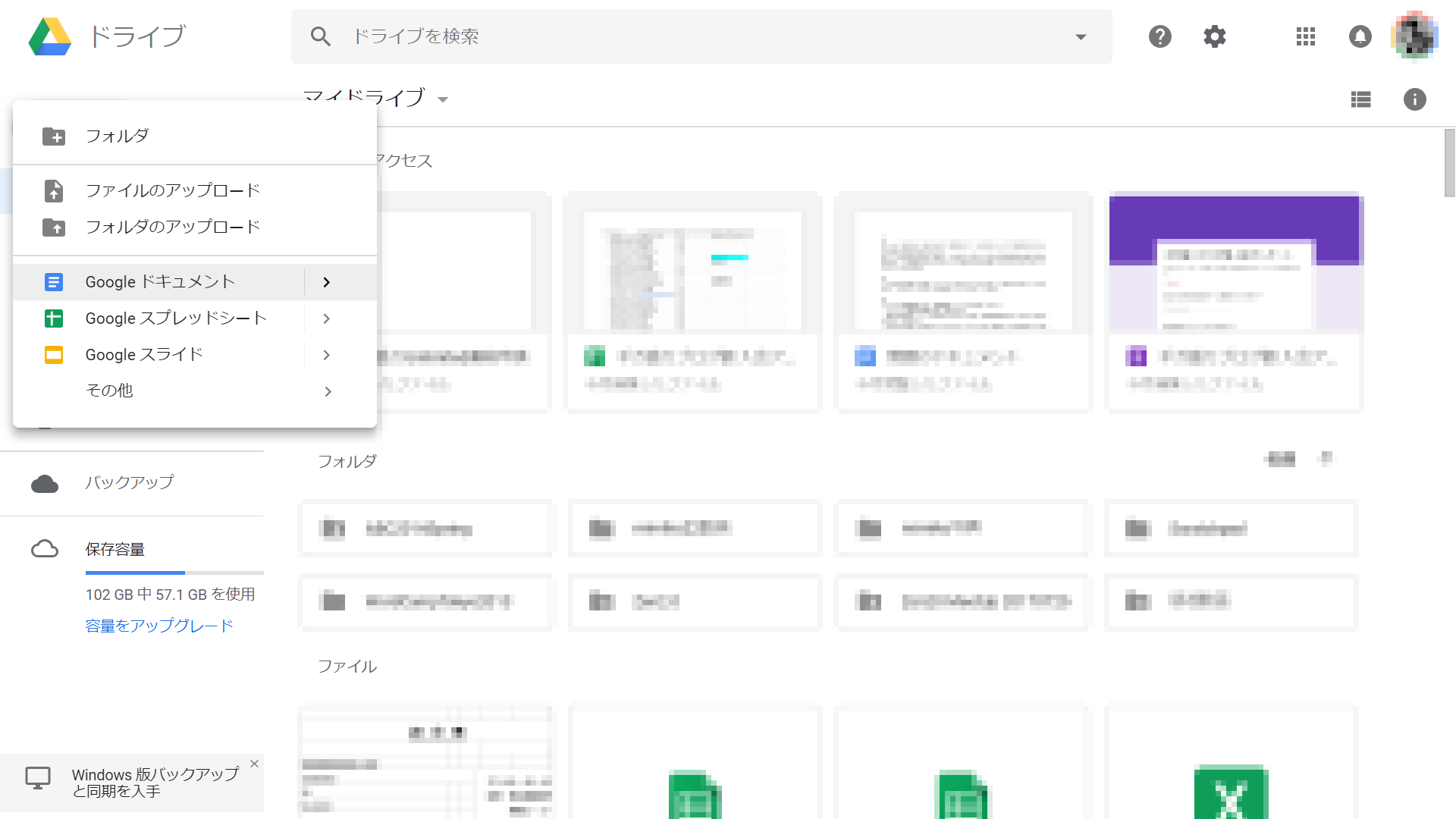Click the backup cloud icon

[45, 484]
